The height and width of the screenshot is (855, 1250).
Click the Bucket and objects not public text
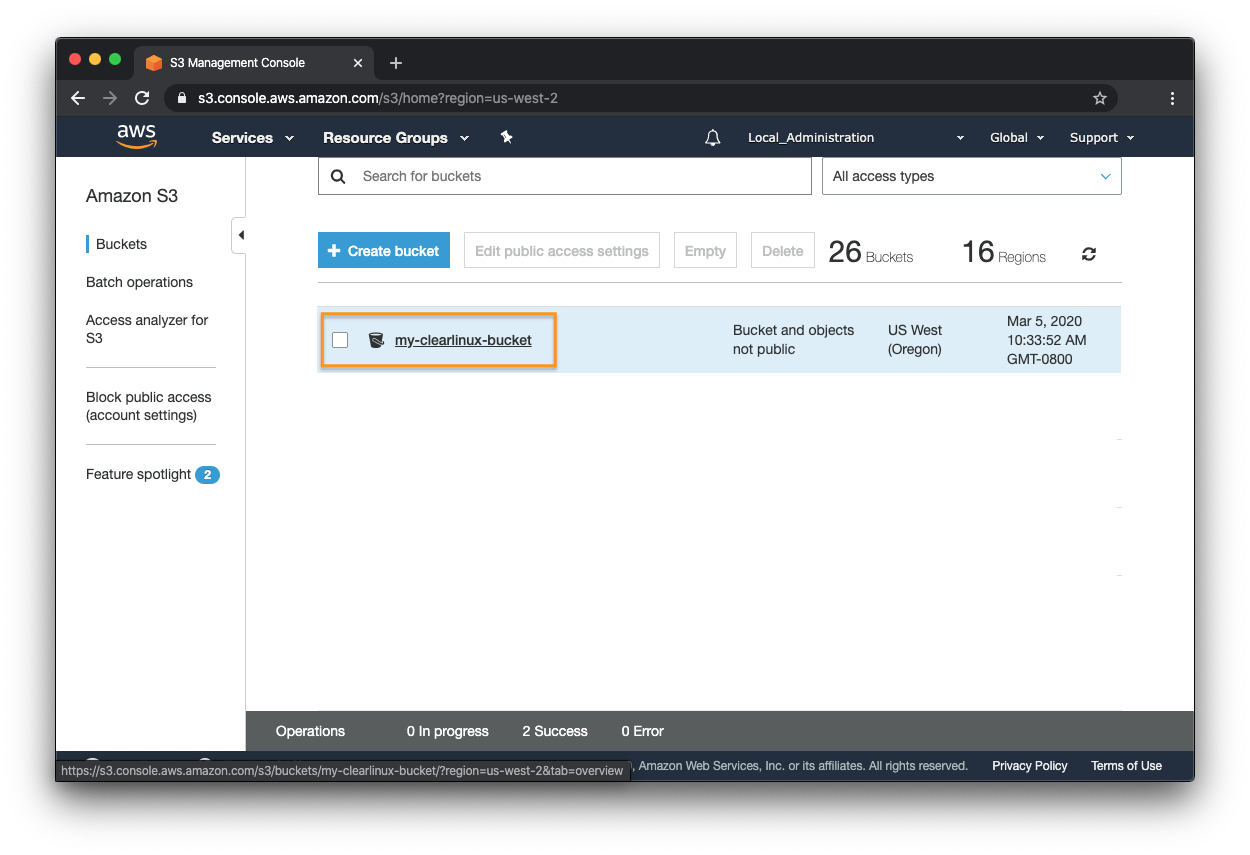[794, 340]
